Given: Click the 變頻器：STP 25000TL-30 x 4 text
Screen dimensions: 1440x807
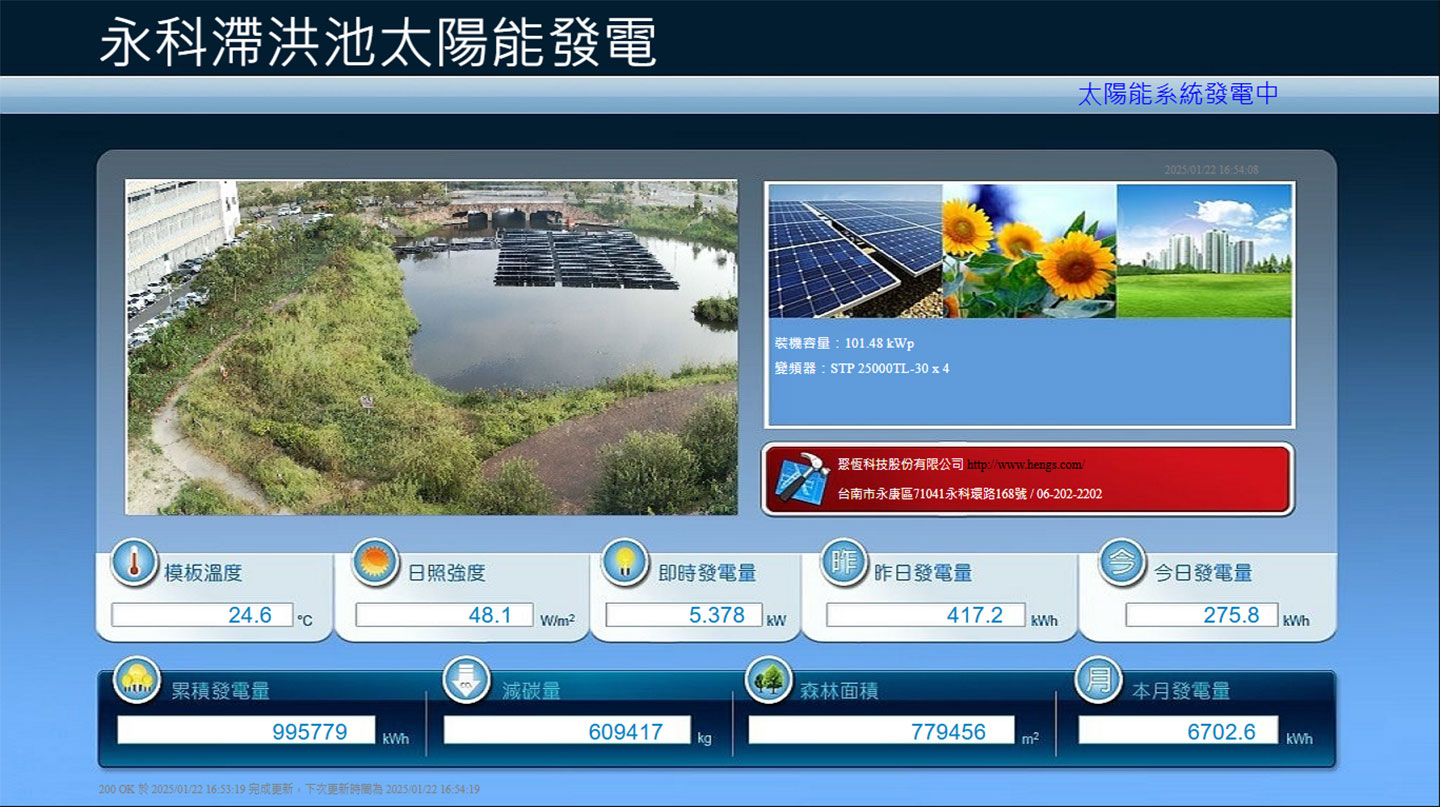Looking at the screenshot, I should click(x=862, y=368).
